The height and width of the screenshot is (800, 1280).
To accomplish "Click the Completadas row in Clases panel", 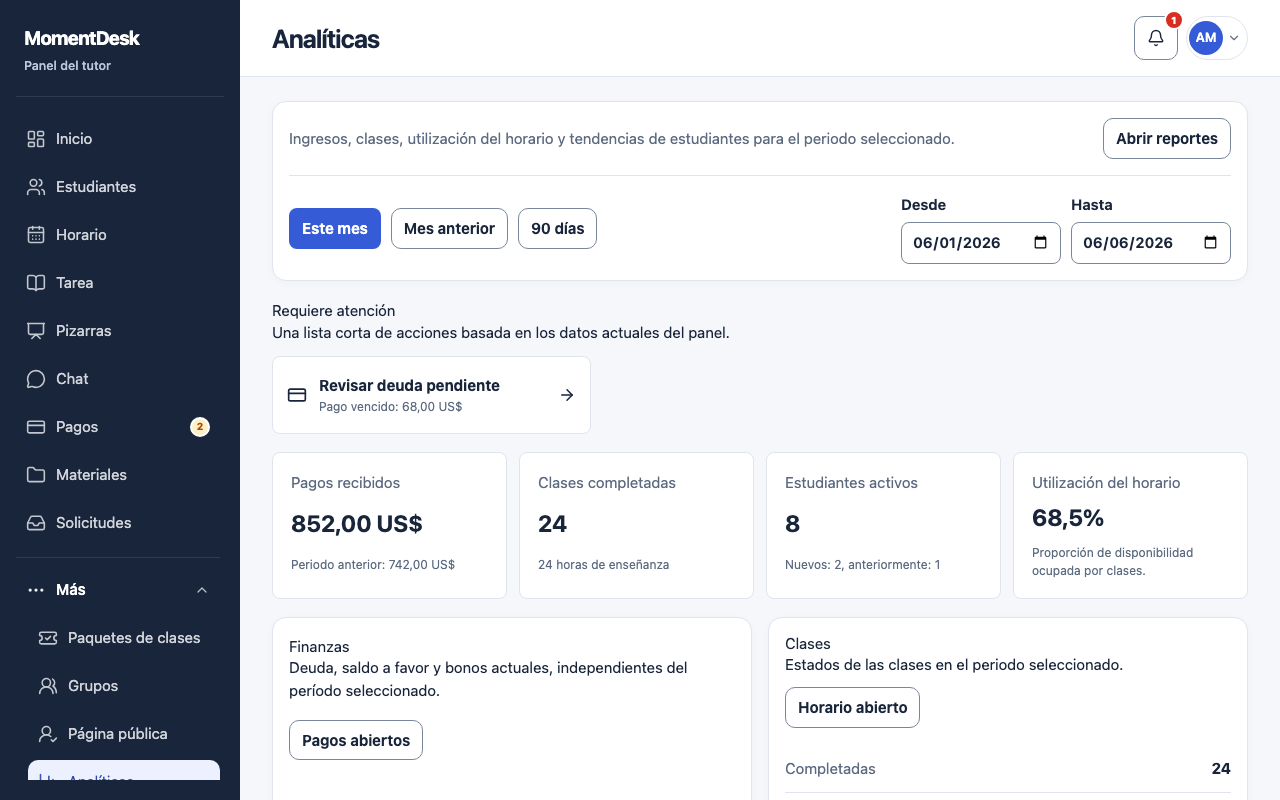I will click(x=1008, y=769).
